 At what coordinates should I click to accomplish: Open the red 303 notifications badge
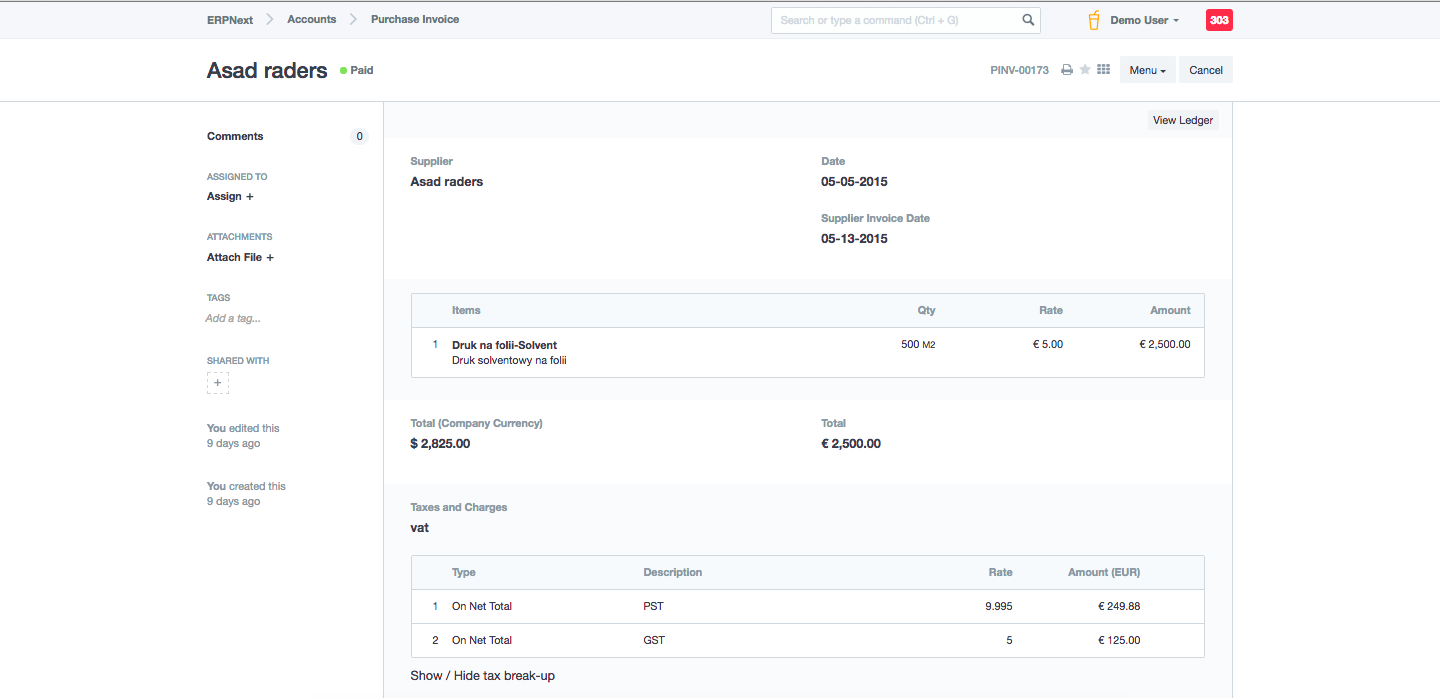click(x=1219, y=20)
